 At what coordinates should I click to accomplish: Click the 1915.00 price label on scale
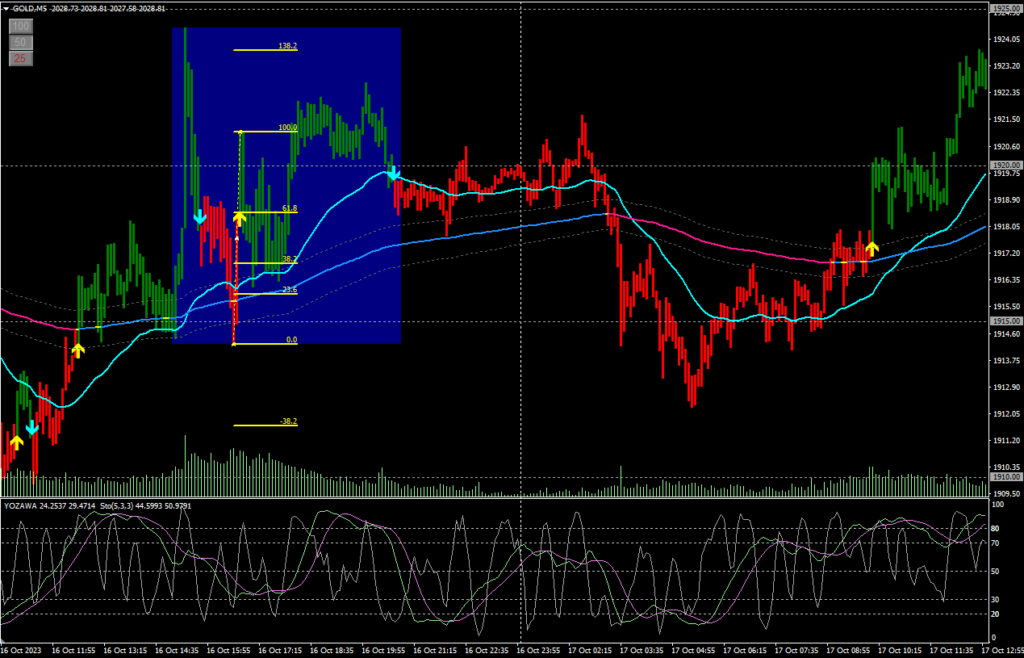[x=1004, y=321]
